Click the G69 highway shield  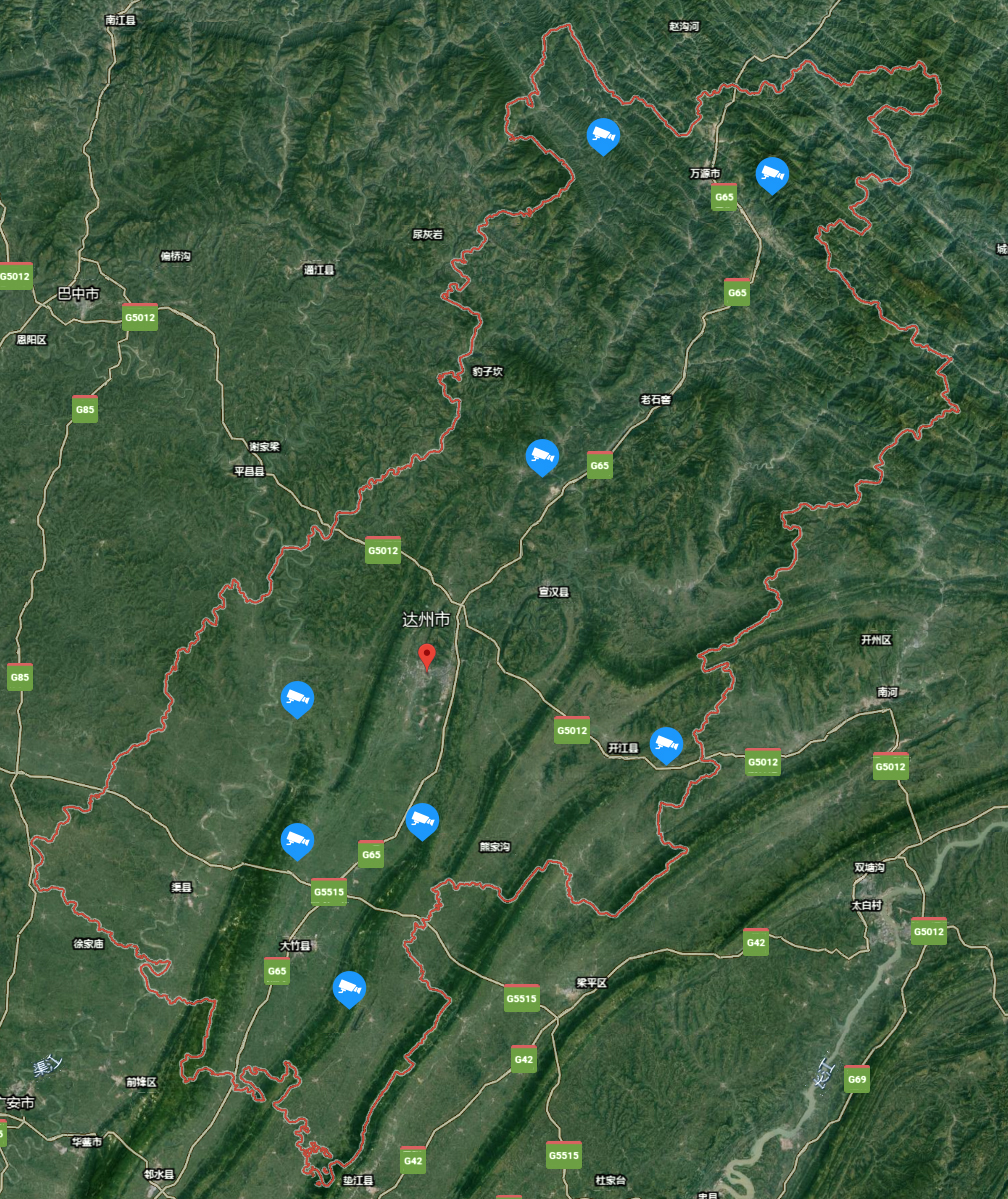857,1079
